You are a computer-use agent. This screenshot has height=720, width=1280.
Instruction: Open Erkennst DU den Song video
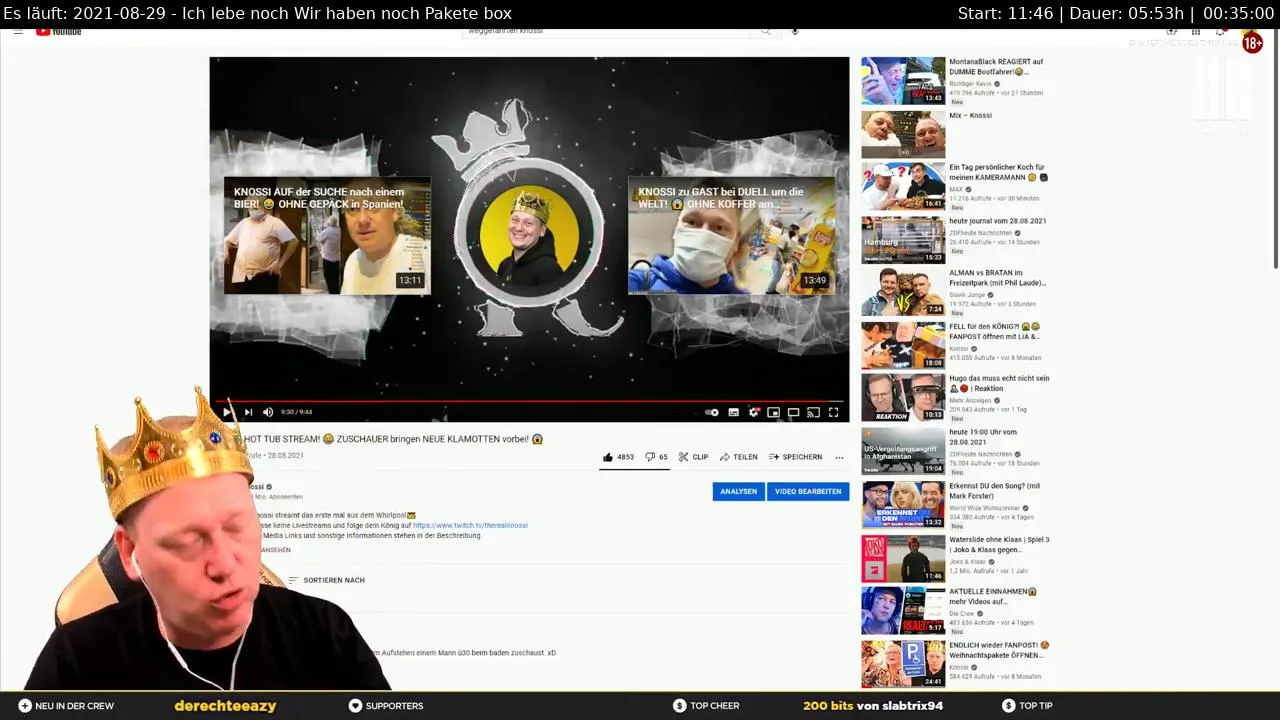pos(903,505)
